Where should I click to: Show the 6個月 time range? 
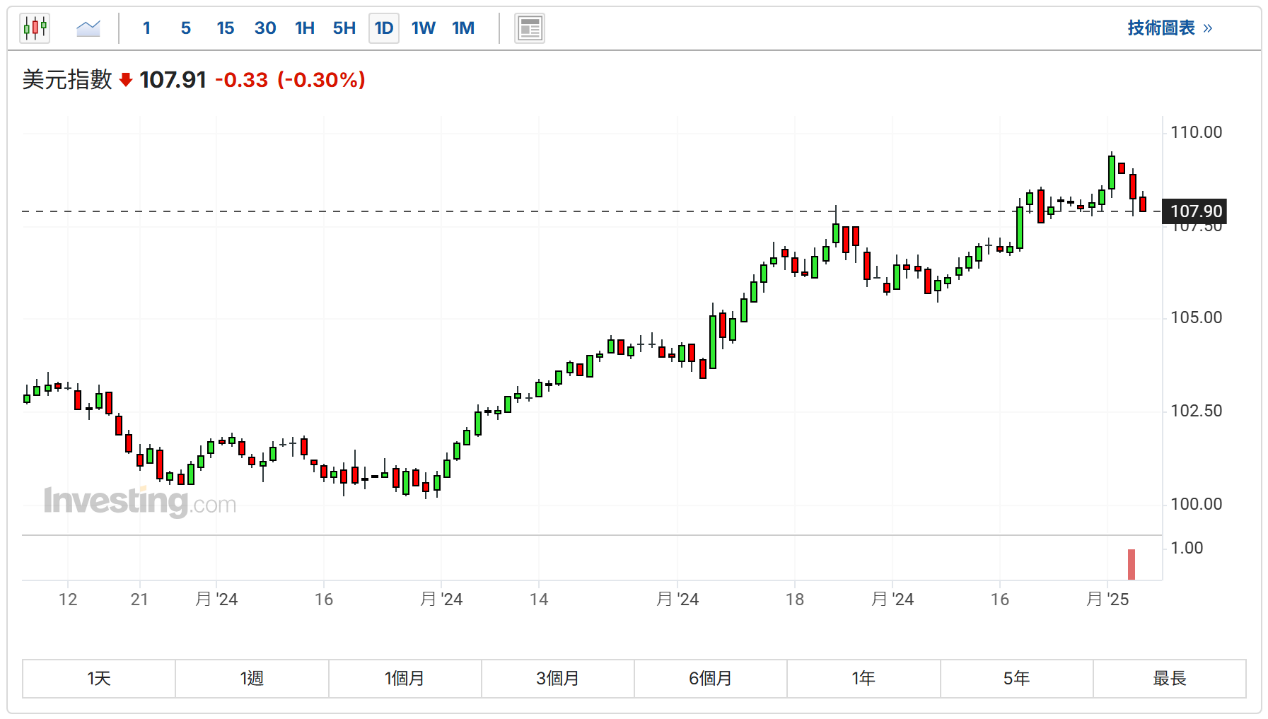point(711,678)
